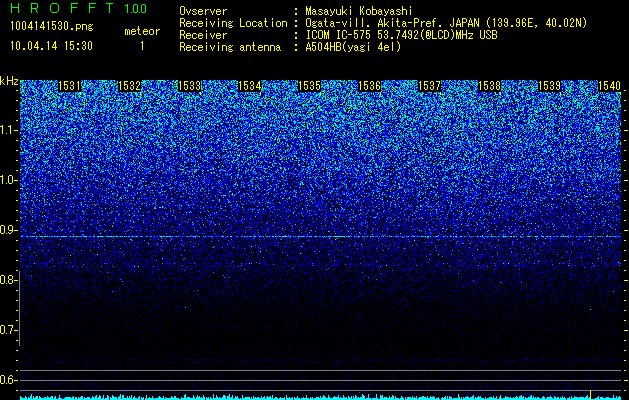This screenshot has width=629, height=400.
Task: Click the 1539 time marker
Action: 549,86
